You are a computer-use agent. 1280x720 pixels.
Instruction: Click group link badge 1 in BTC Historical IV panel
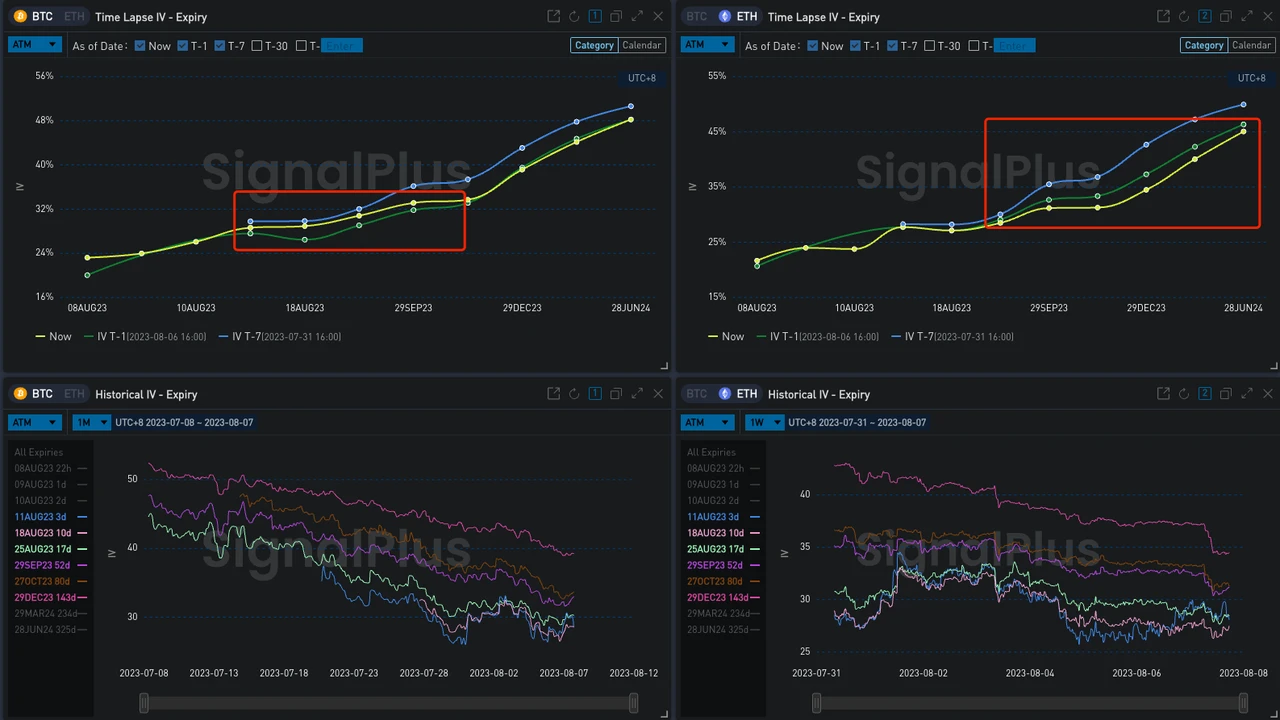point(595,394)
